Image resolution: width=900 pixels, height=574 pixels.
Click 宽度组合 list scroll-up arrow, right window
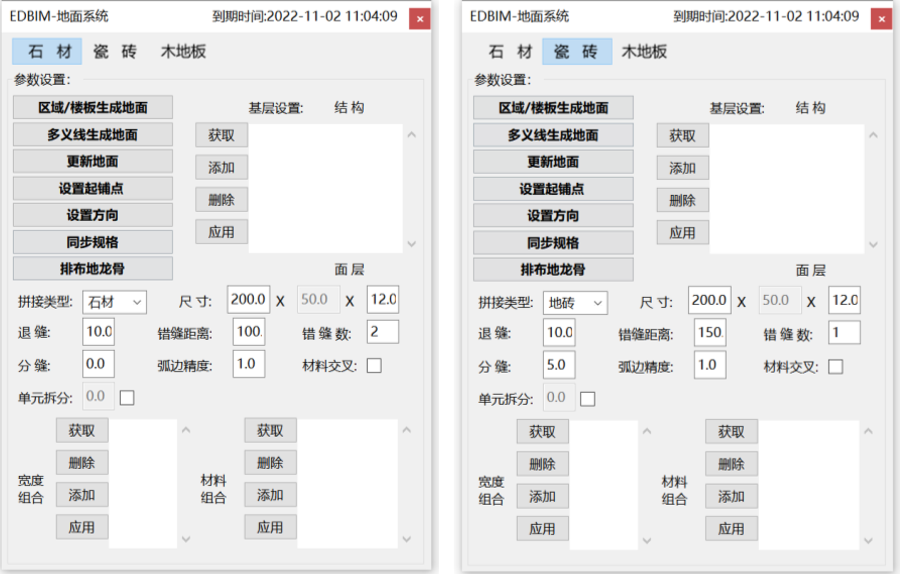pyautogui.click(x=647, y=431)
